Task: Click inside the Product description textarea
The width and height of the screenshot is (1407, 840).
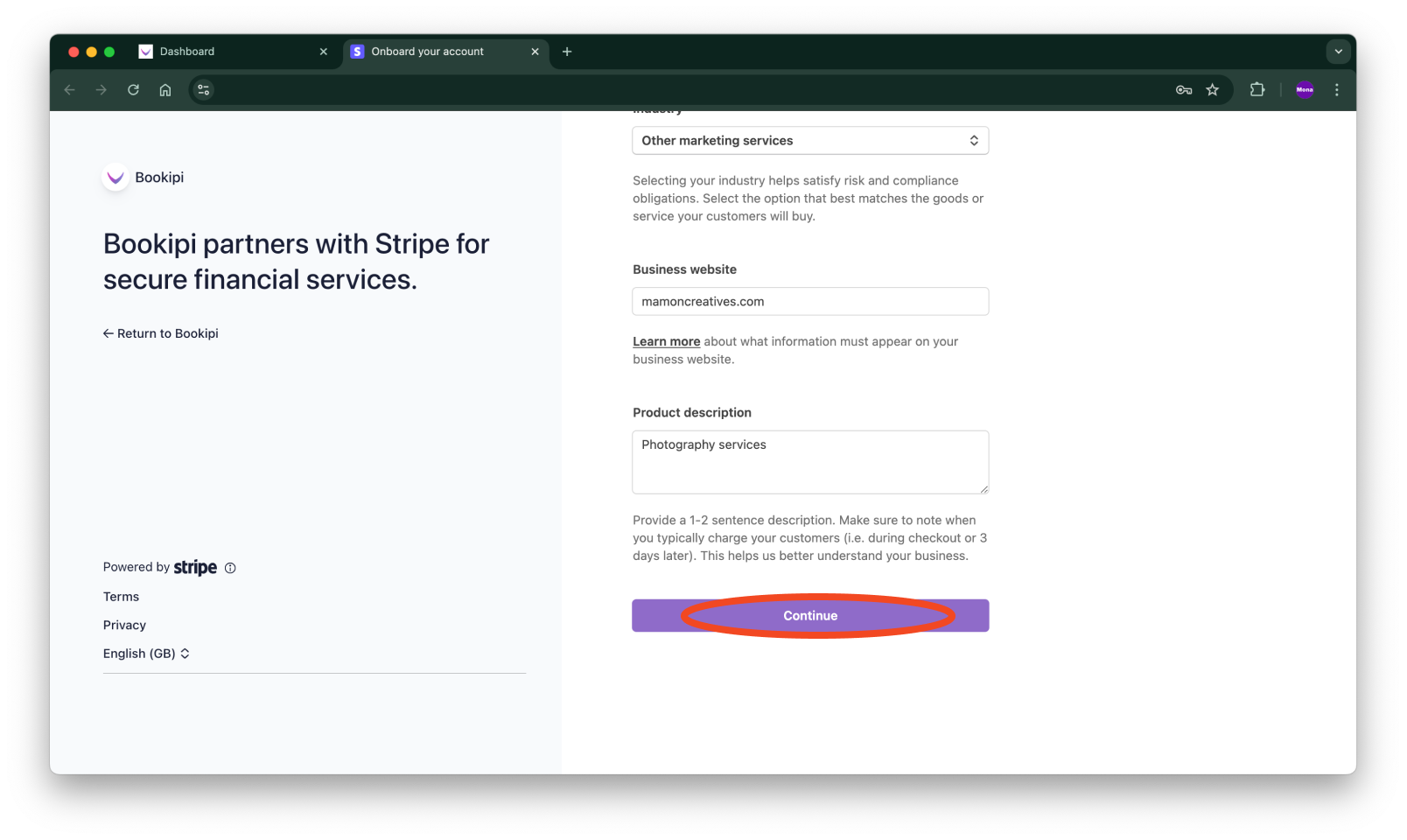Action: (809, 462)
